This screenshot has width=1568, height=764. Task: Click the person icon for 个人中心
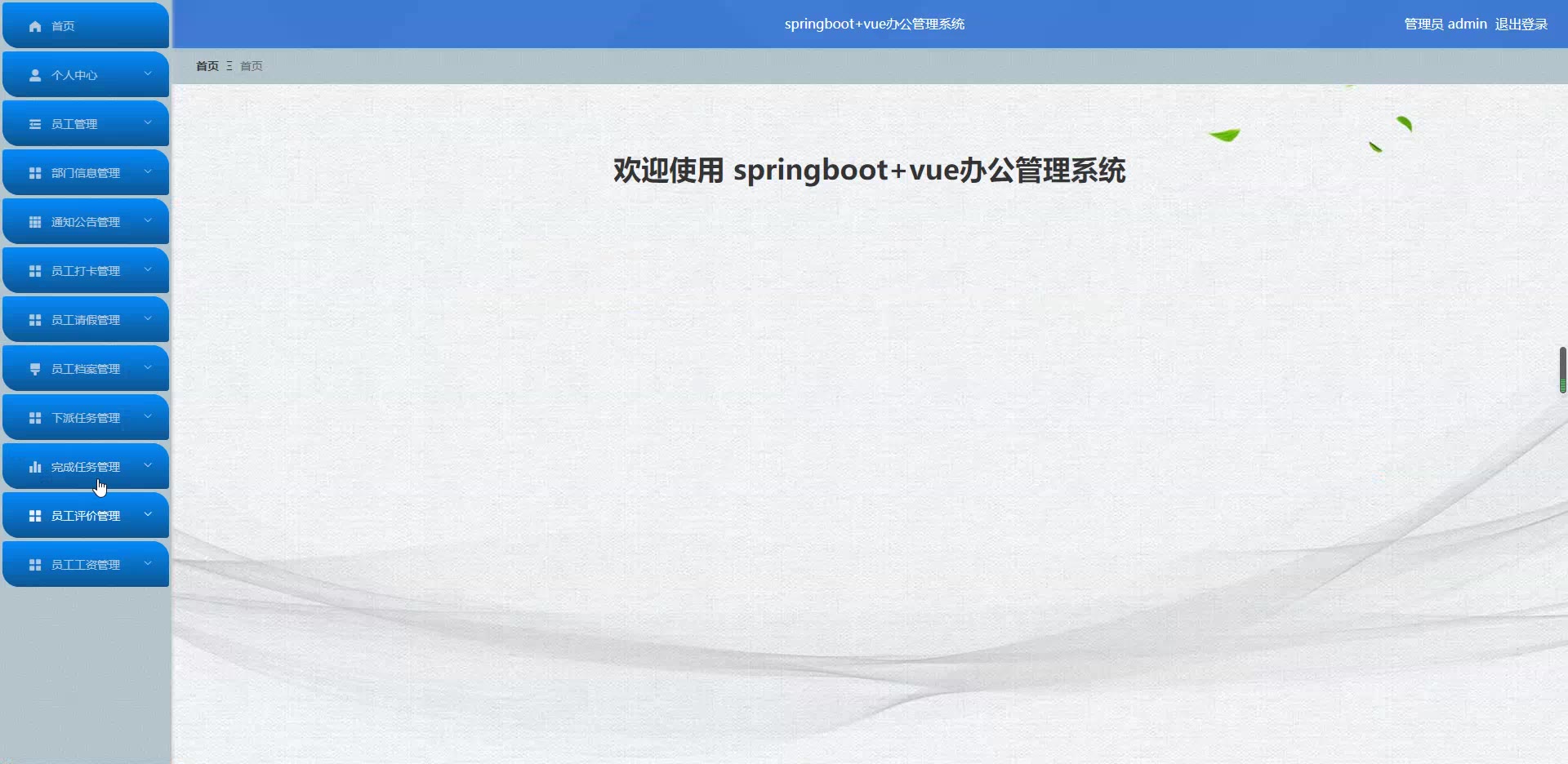pyautogui.click(x=35, y=75)
